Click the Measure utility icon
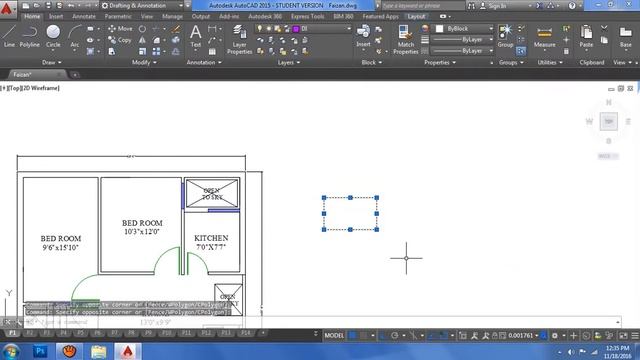Image resolution: width=640 pixels, height=360 pixels. pyautogui.click(x=544, y=37)
